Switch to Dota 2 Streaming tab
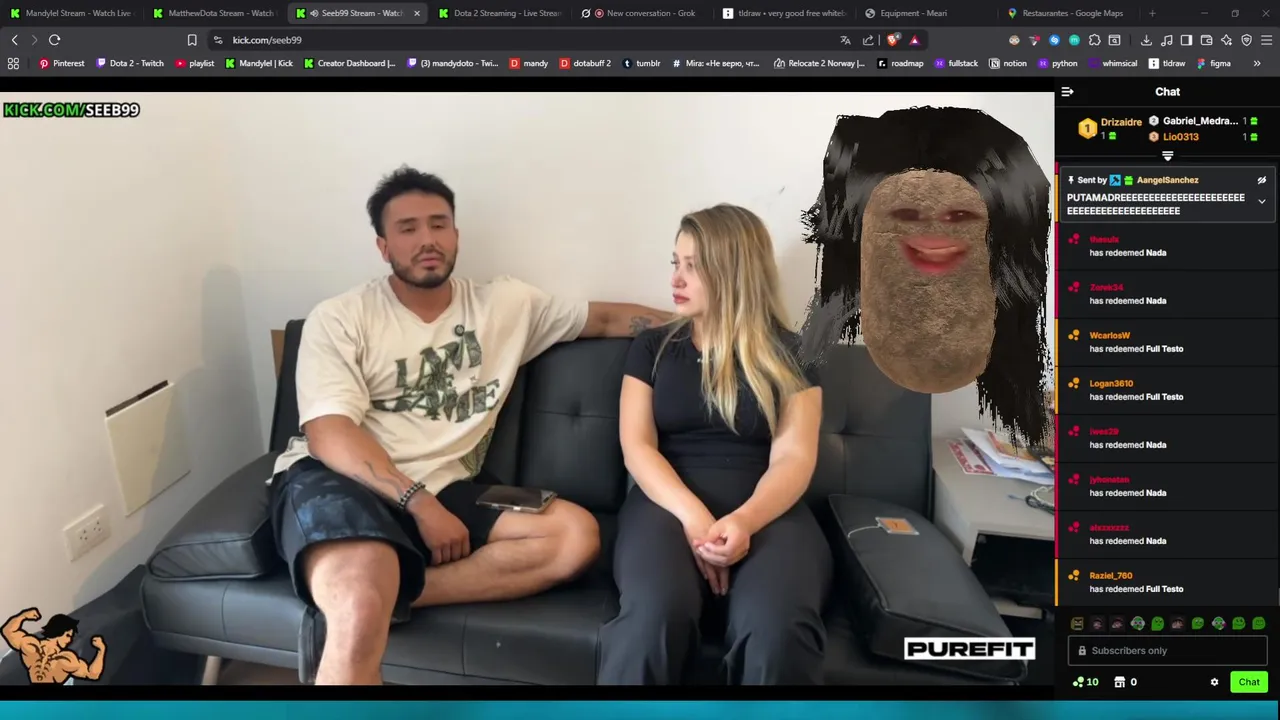The width and height of the screenshot is (1280, 720). coord(500,13)
